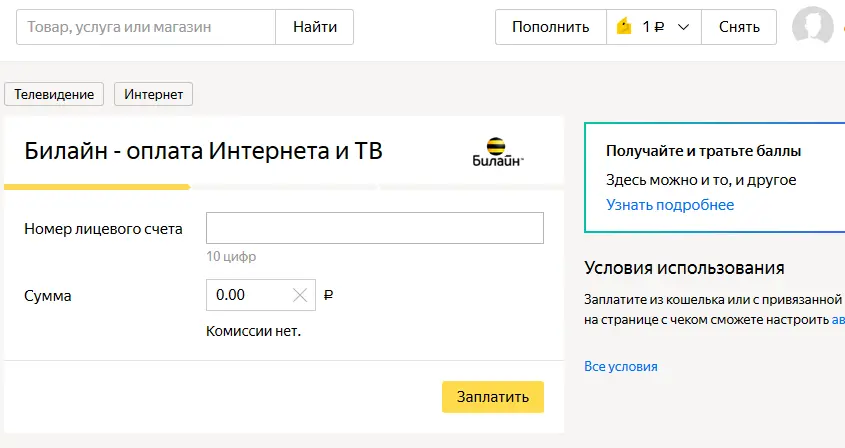
Task: Open the Интернет category tab
Action: click(x=154, y=94)
